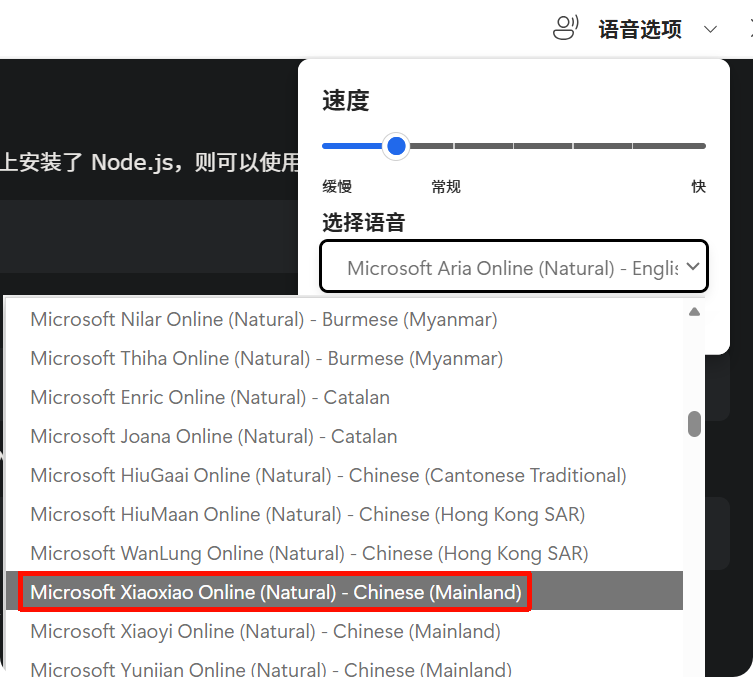Set speed slider to the fast end

(703, 146)
